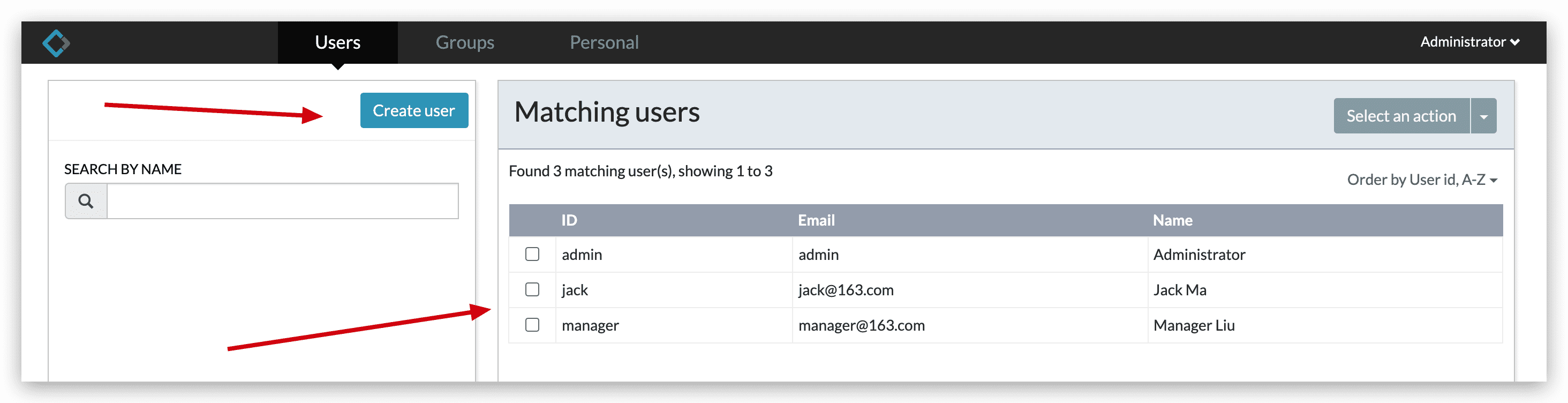This screenshot has width=1568, height=403.
Task: Click the admin email cell
Action: [970, 255]
